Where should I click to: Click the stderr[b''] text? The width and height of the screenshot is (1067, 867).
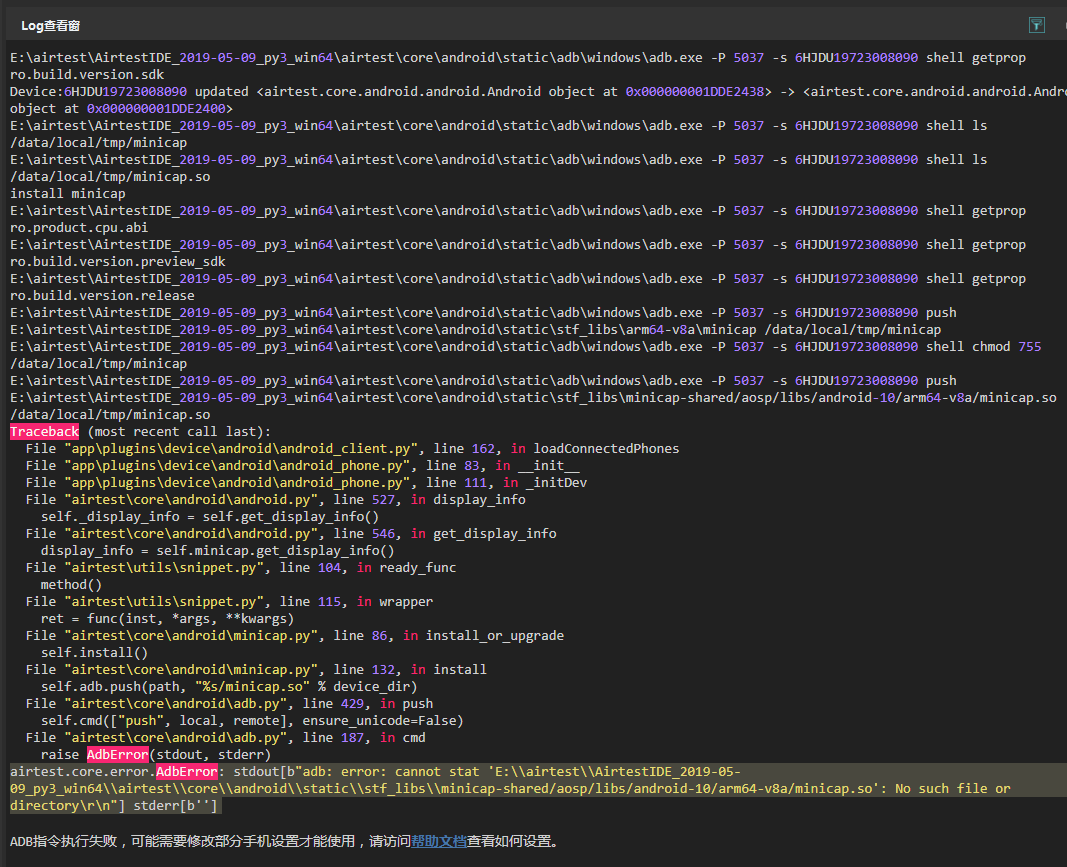click(x=175, y=806)
